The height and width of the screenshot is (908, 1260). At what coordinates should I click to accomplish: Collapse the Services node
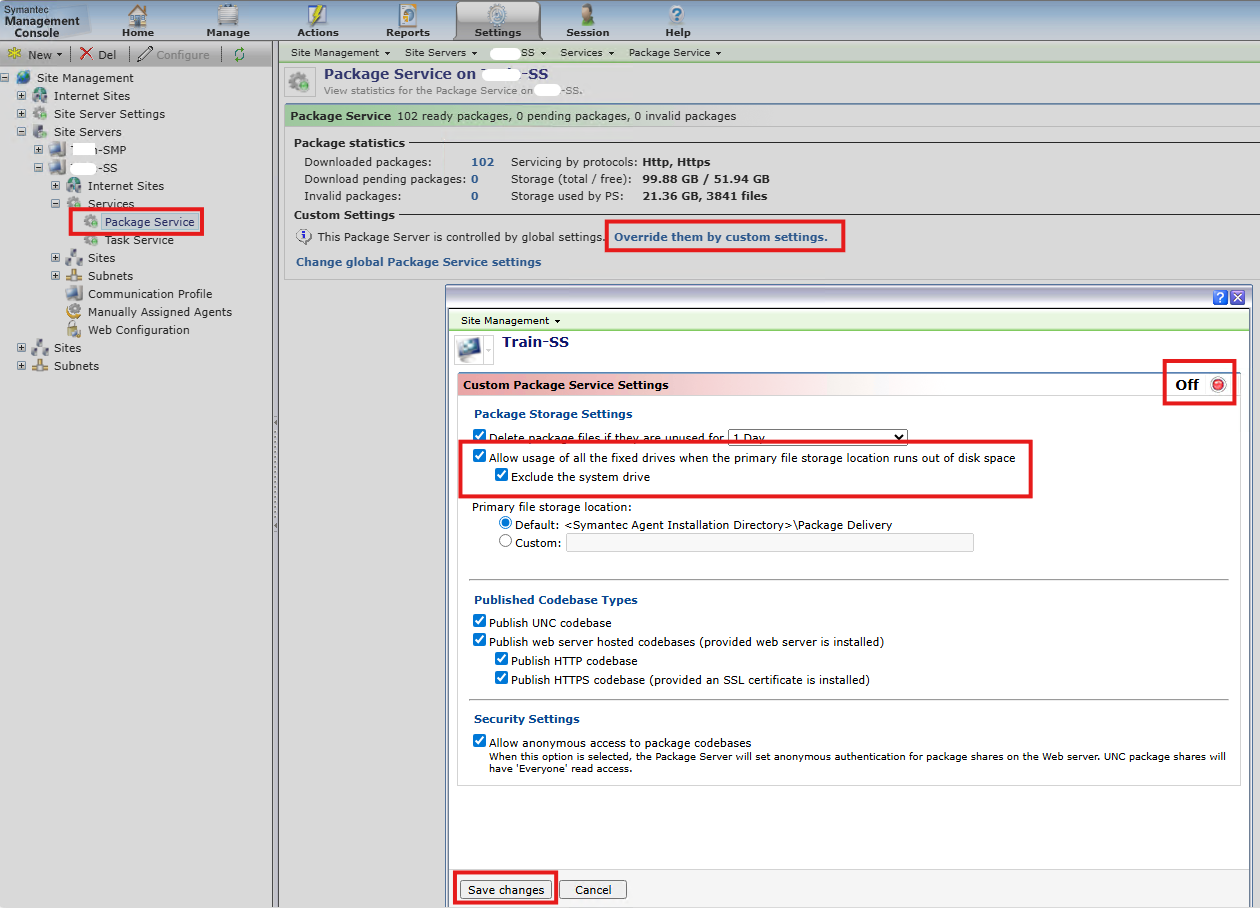click(56, 204)
